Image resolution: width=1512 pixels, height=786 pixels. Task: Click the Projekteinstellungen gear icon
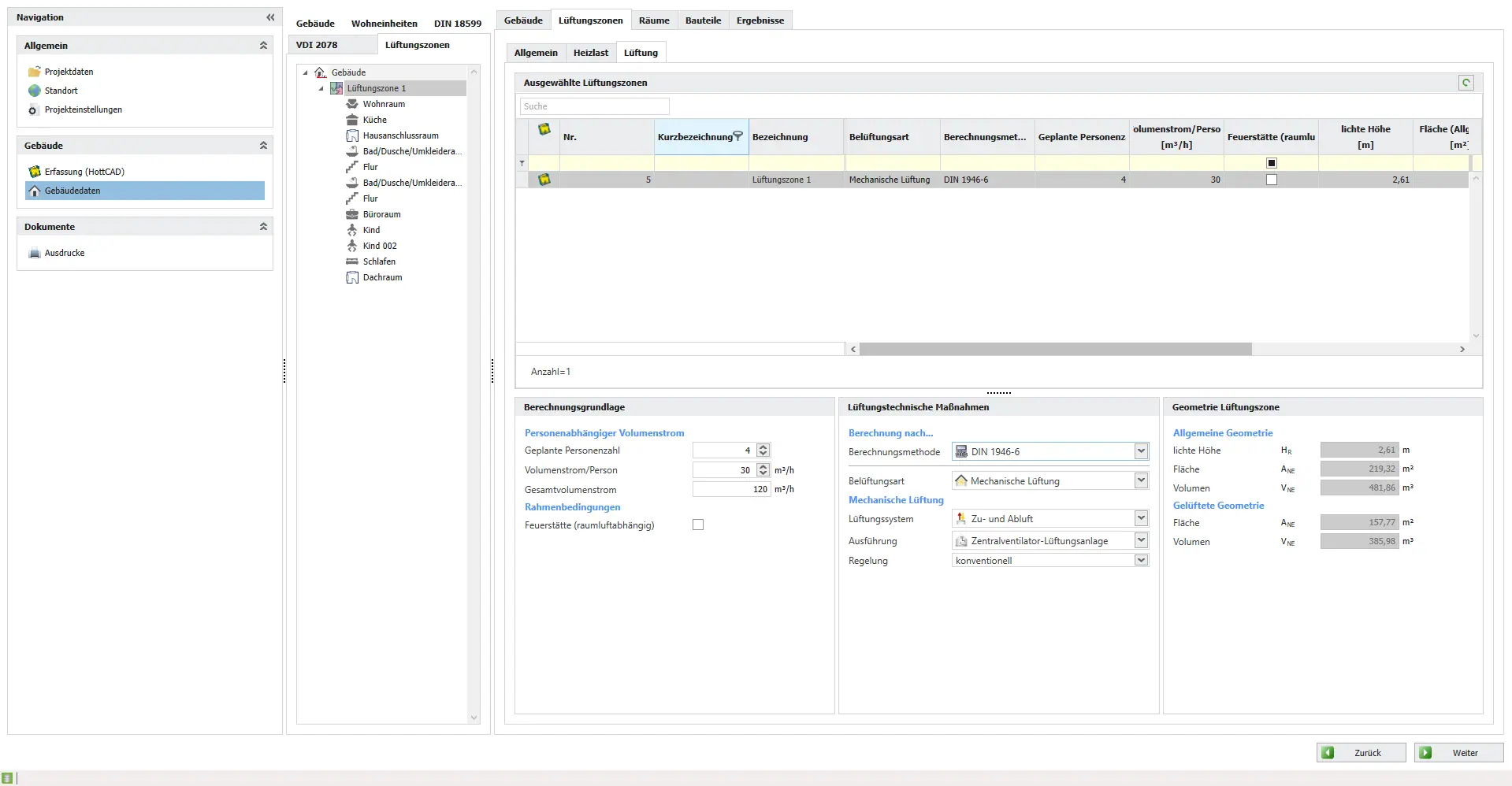[33, 110]
